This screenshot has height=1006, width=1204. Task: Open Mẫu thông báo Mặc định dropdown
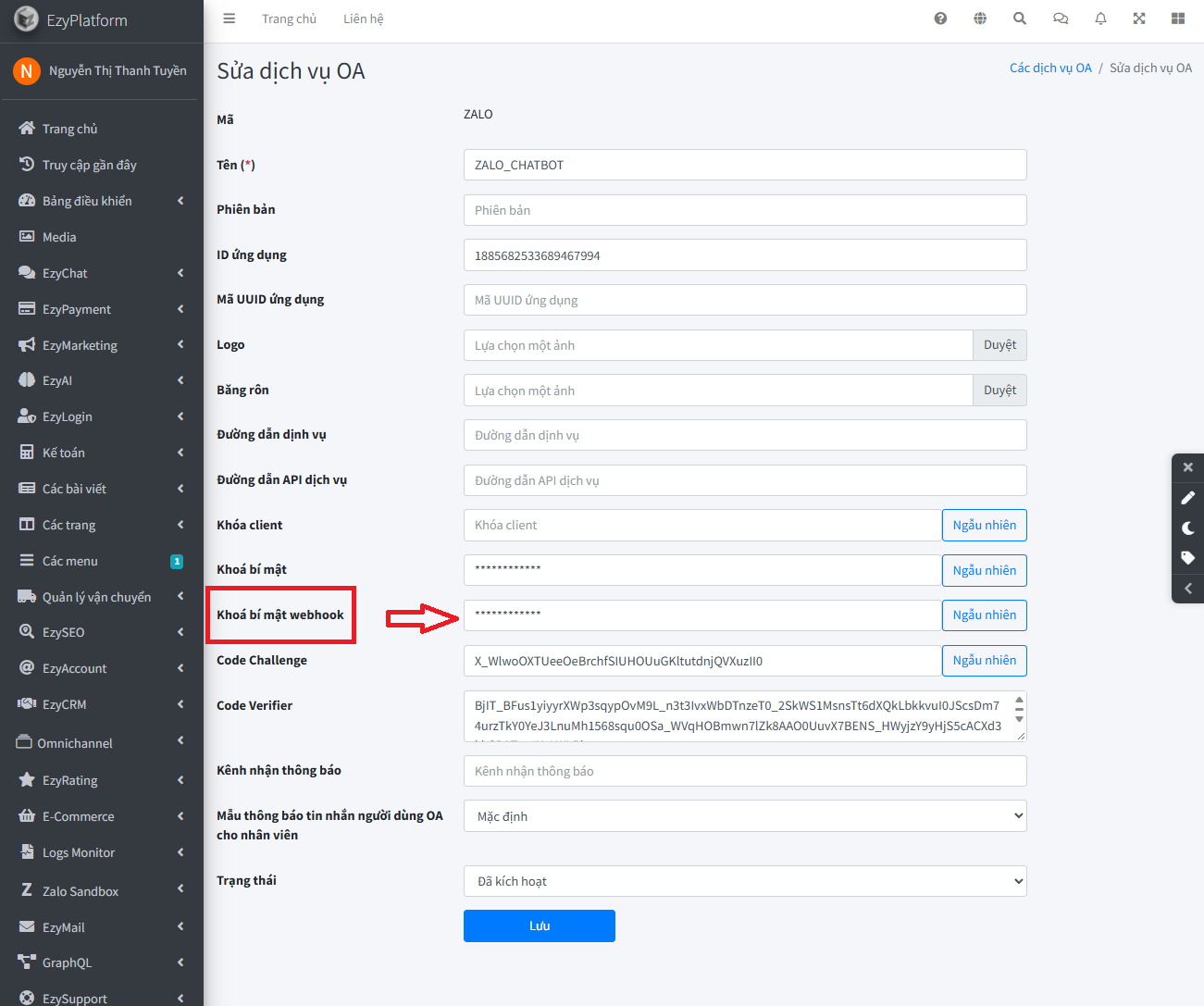[745, 816]
